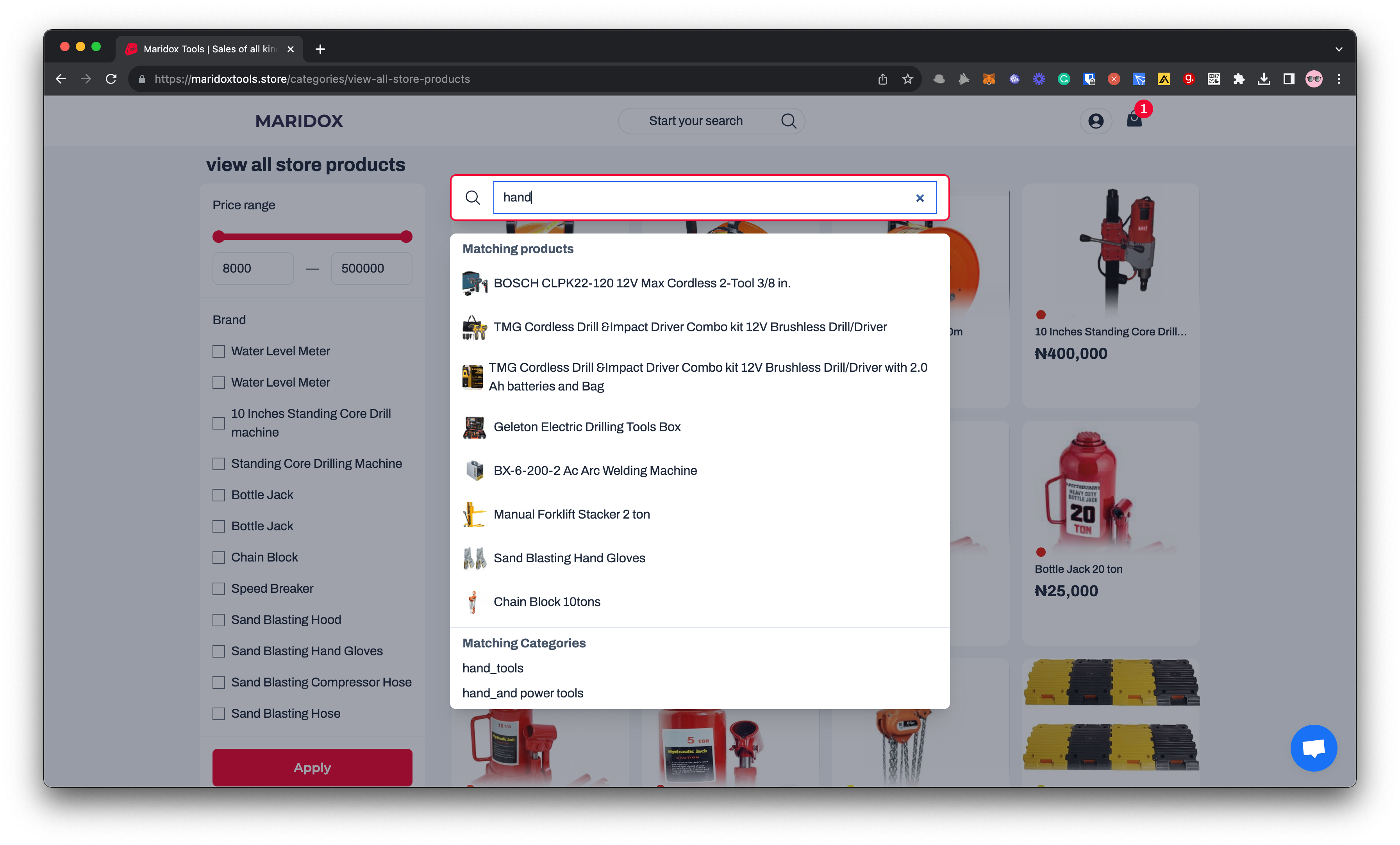
Task: Open 10 Inches Standing Core Drill product title
Action: coord(1110,332)
